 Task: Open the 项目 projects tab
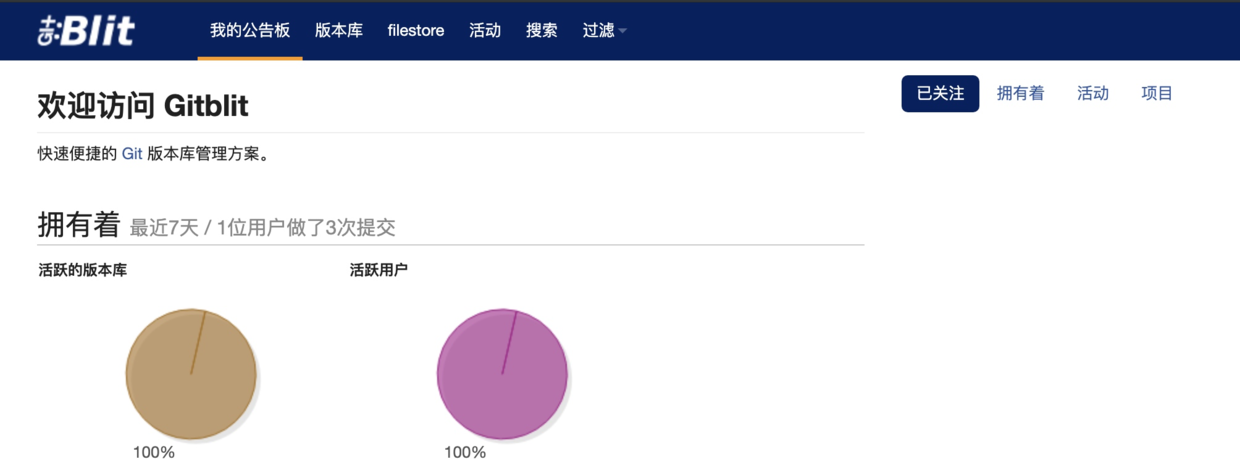coord(1156,93)
